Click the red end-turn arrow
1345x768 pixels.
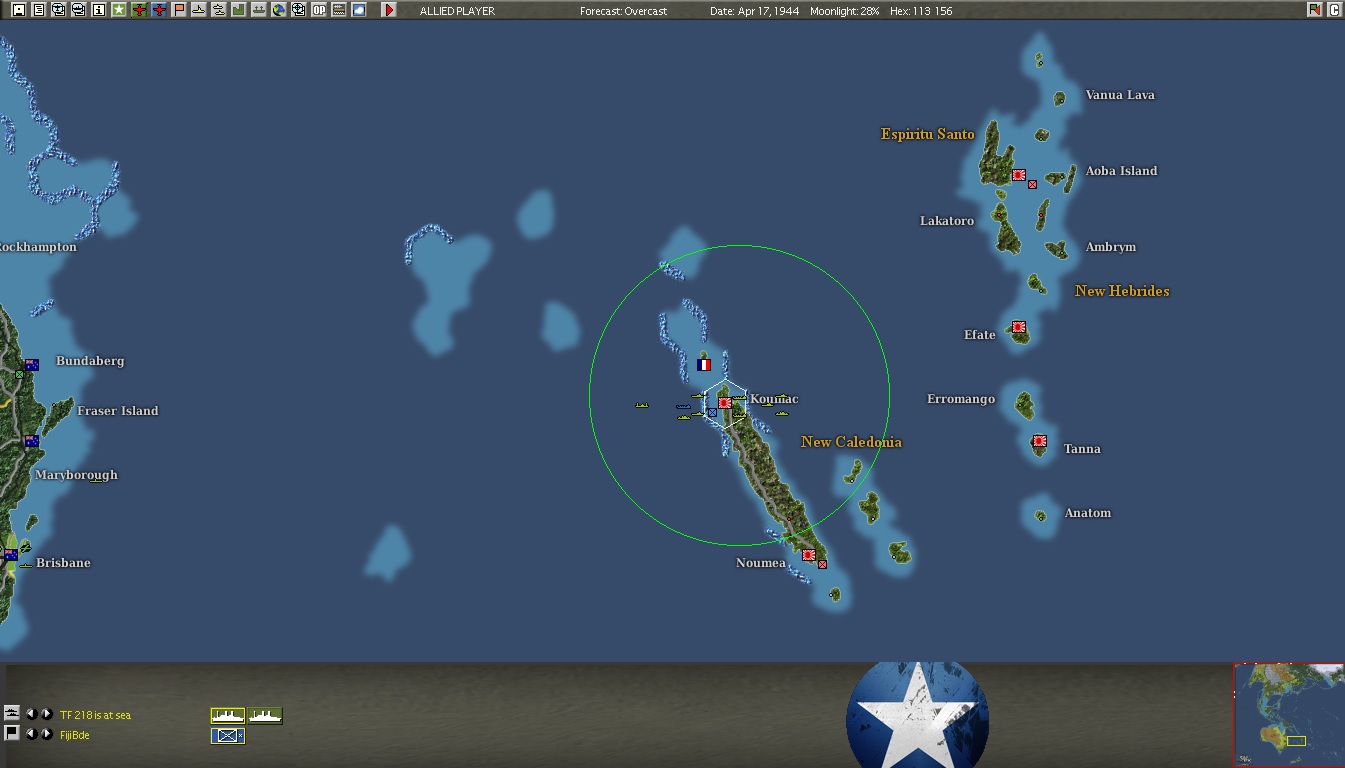click(x=389, y=10)
